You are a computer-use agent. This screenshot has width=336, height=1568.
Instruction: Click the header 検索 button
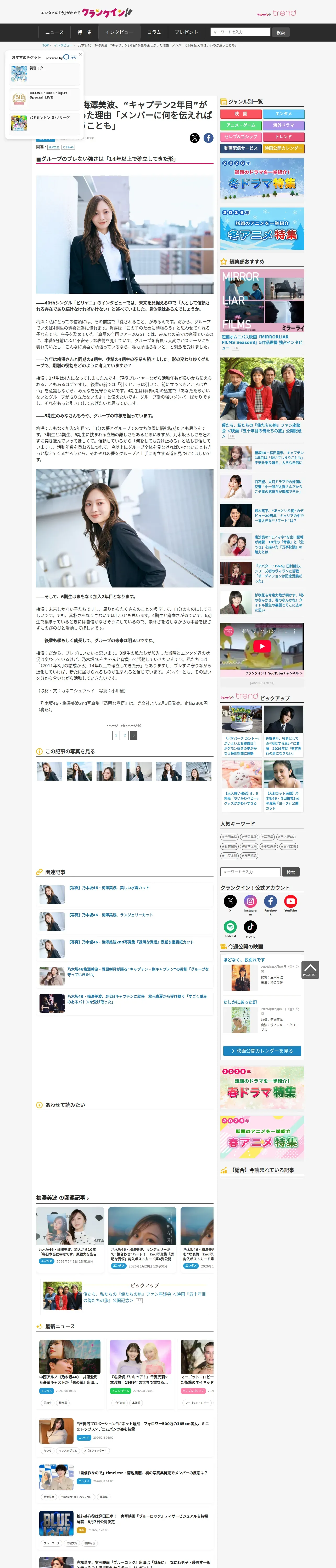pos(281,32)
